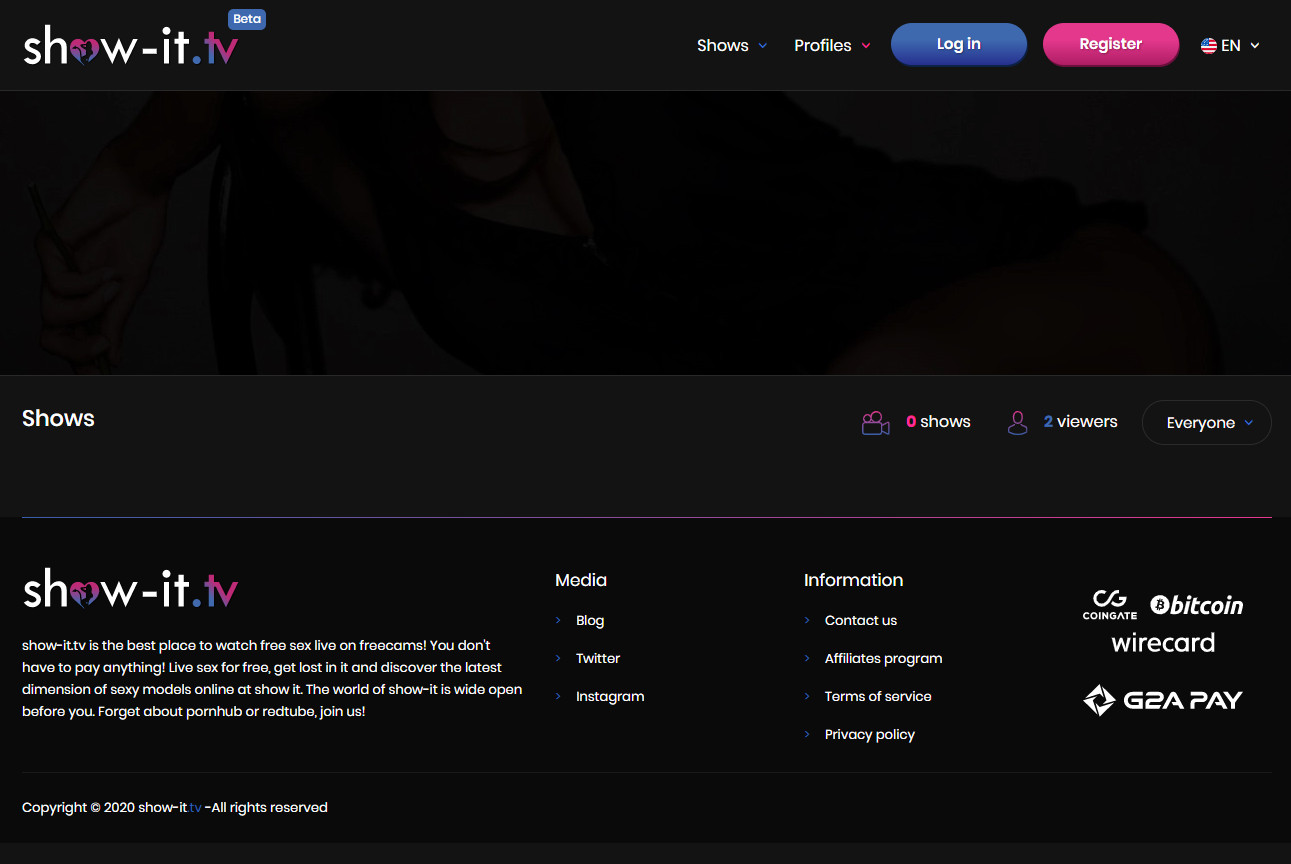
Task: Click the show-it.tv header logo
Action: point(131,46)
